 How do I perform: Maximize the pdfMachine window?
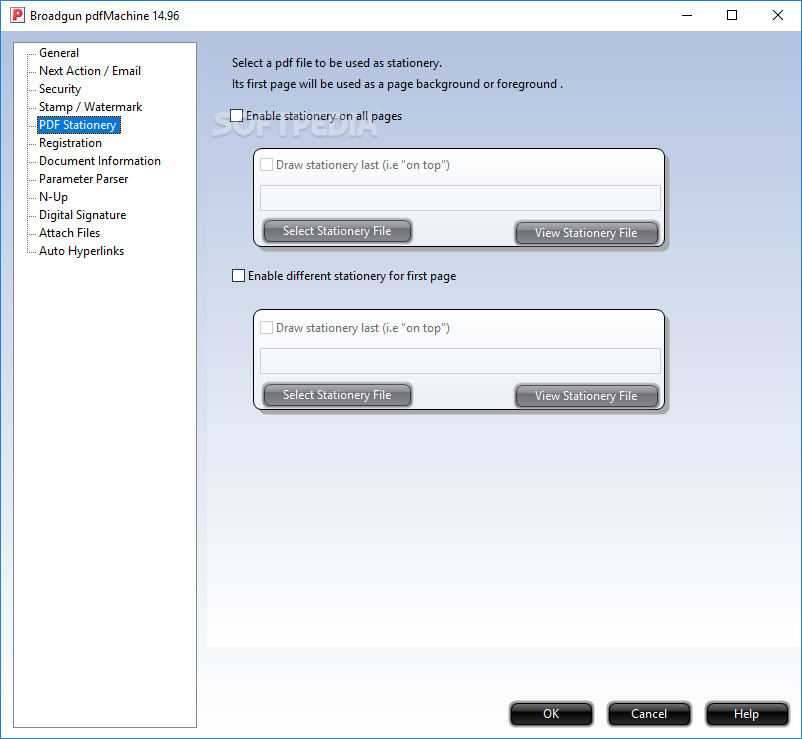732,15
